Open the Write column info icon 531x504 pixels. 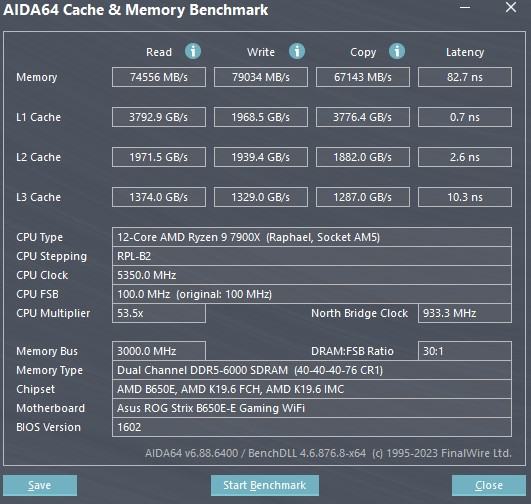coord(297,51)
